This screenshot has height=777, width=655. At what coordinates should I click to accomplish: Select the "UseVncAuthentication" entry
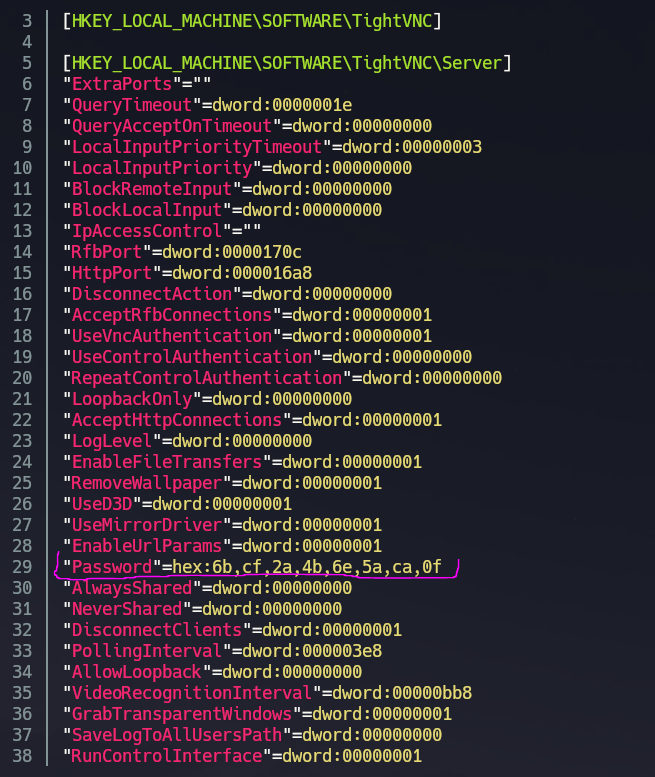pos(247,336)
